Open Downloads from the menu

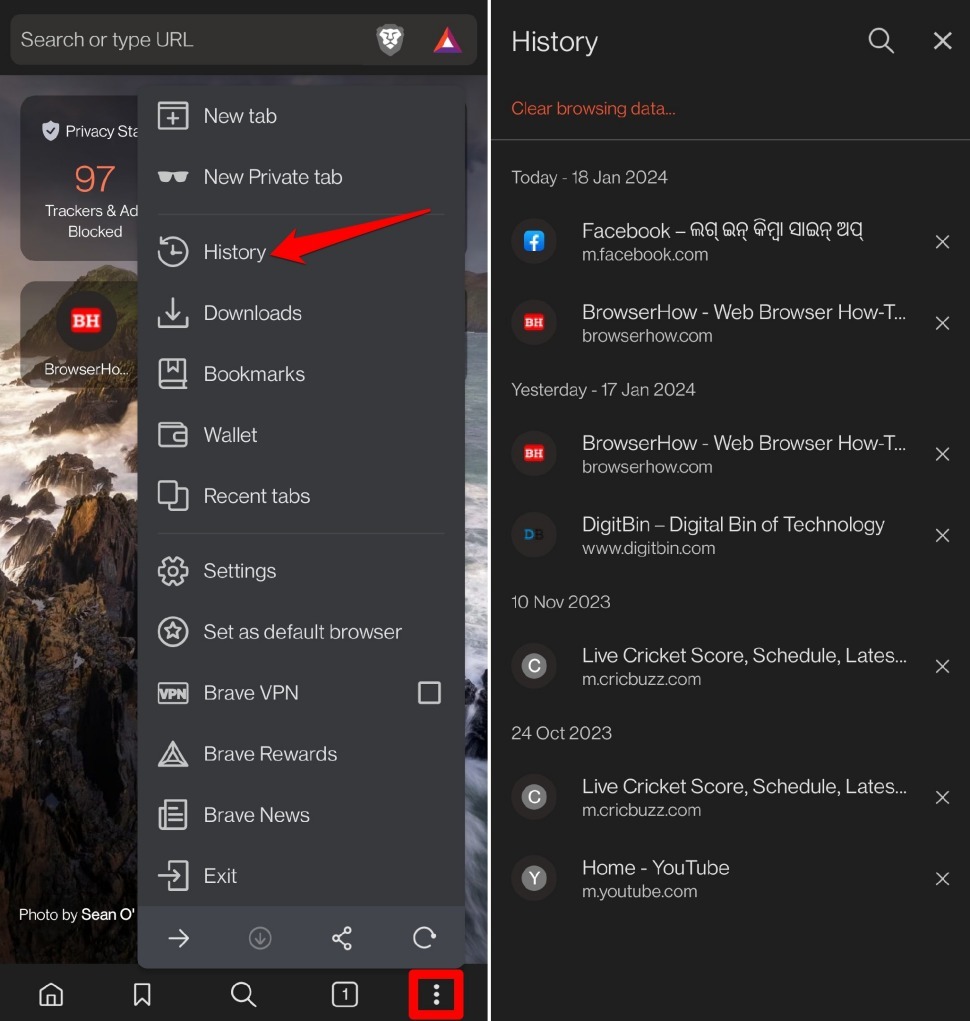[301, 313]
